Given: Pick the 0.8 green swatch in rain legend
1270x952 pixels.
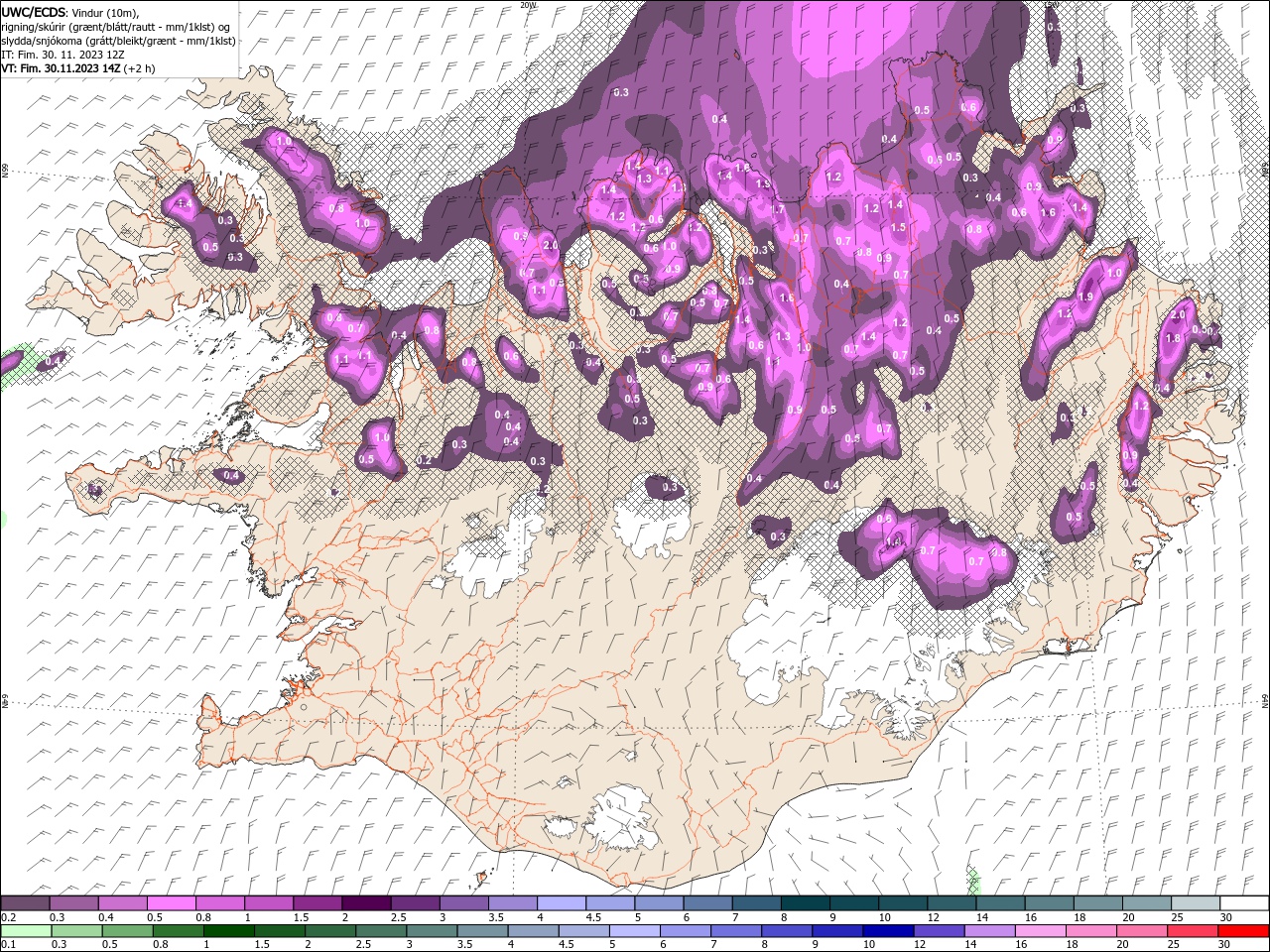Looking at the screenshot, I should click(178, 931).
